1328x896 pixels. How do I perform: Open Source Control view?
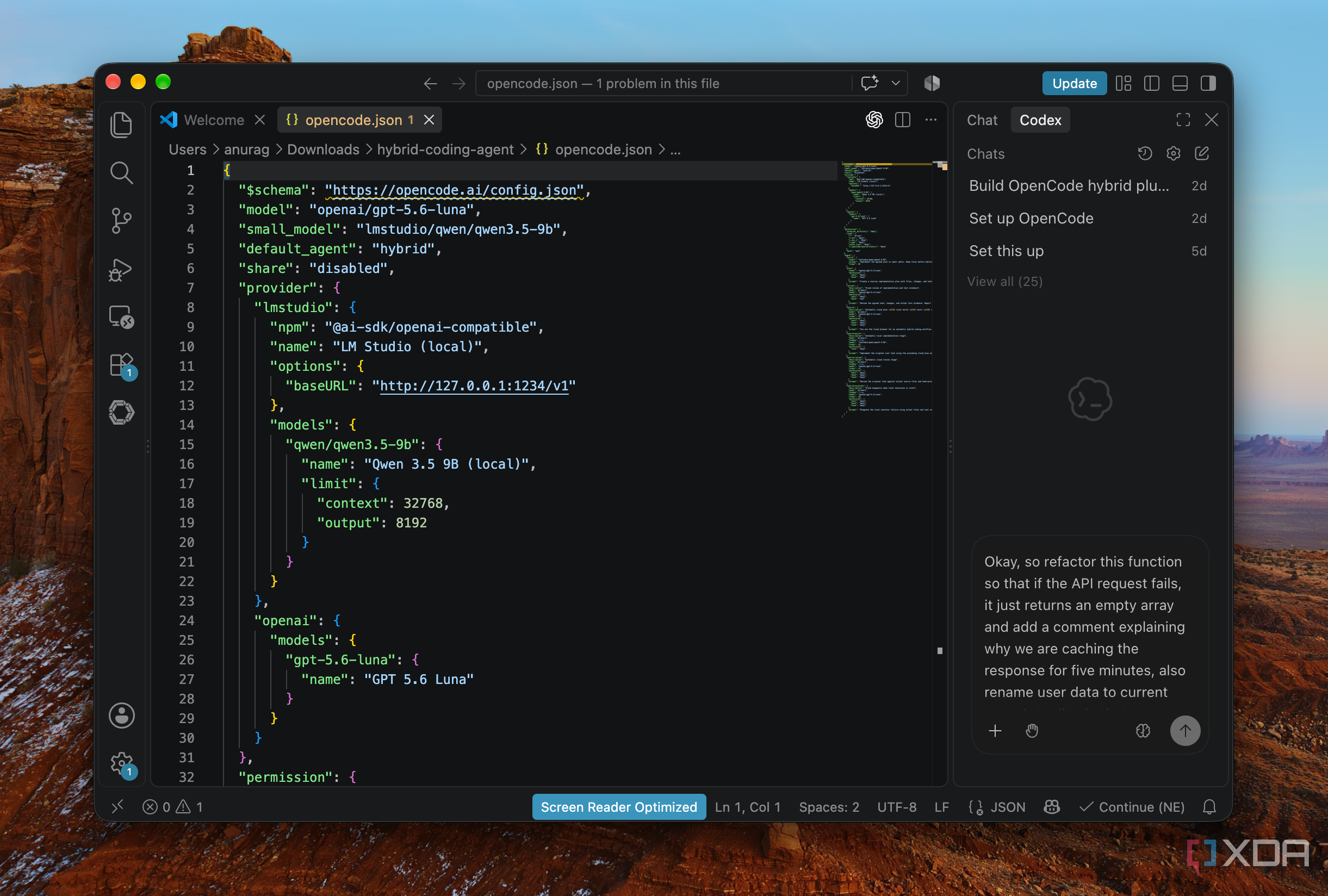(121, 221)
